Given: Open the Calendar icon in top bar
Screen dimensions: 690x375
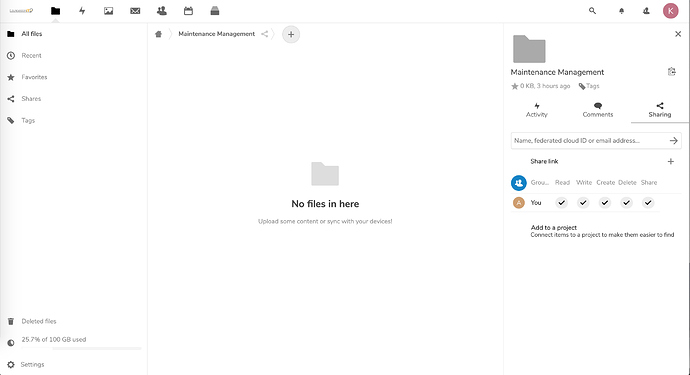Looking at the screenshot, I should click(188, 11).
